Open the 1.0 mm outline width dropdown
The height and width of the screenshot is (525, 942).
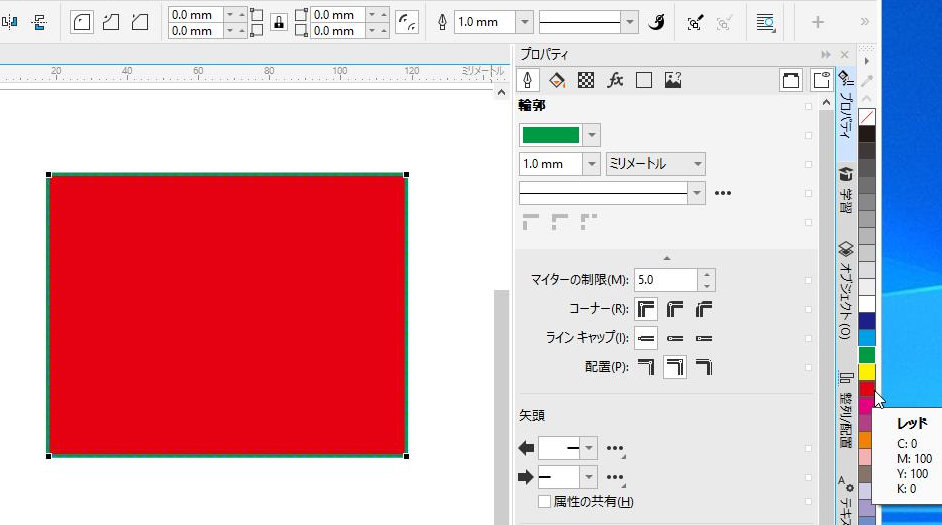point(591,164)
